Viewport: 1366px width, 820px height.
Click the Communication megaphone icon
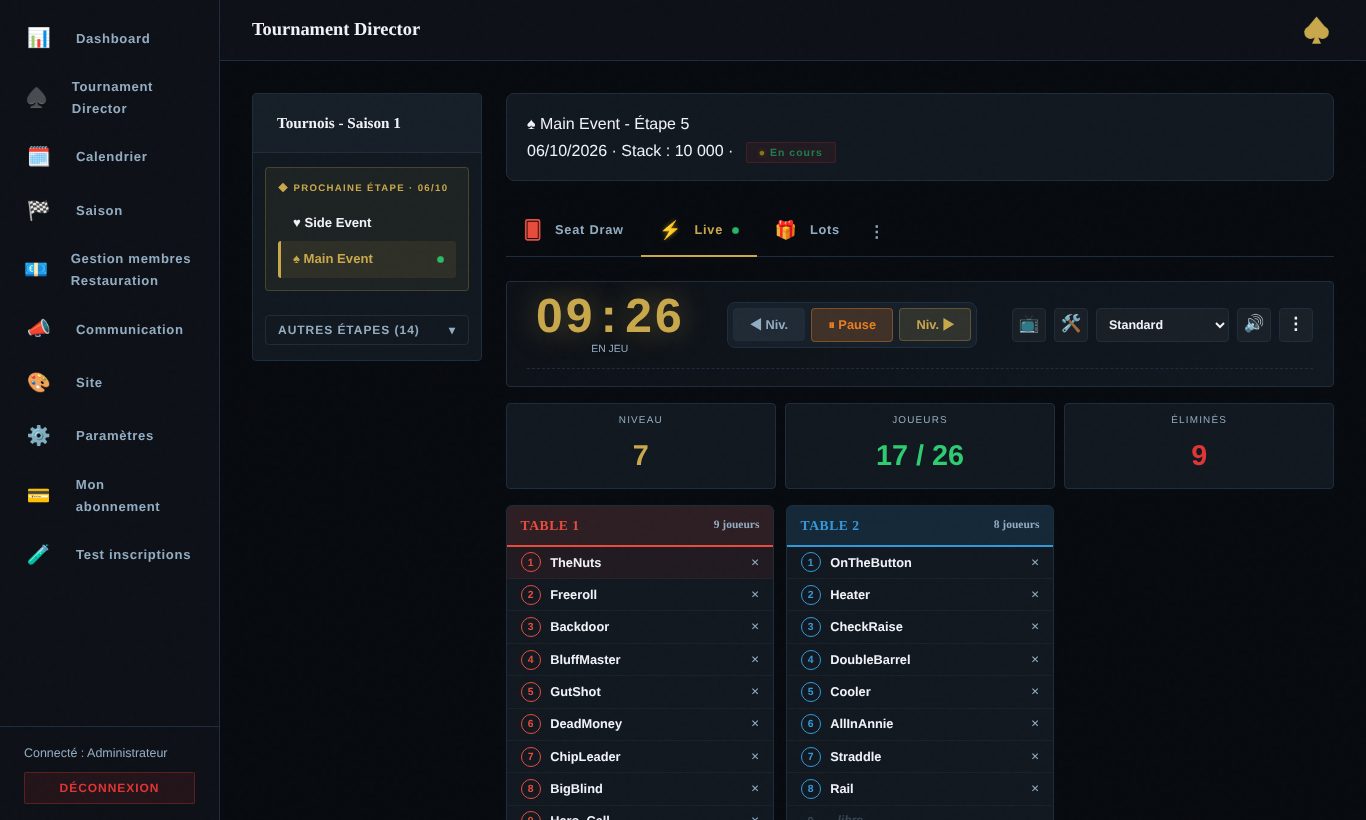pos(38,329)
